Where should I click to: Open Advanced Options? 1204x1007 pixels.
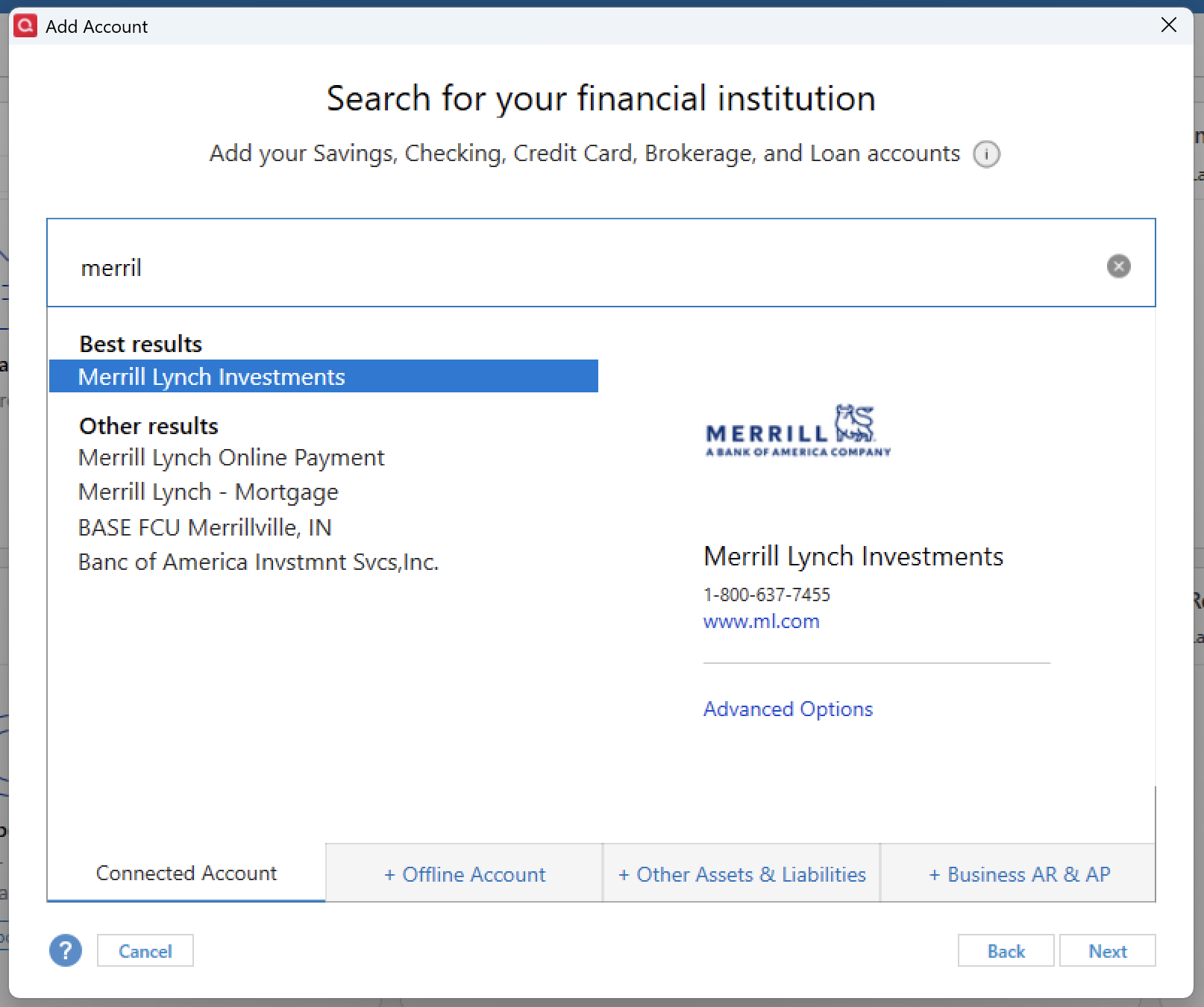pos(788,709)
